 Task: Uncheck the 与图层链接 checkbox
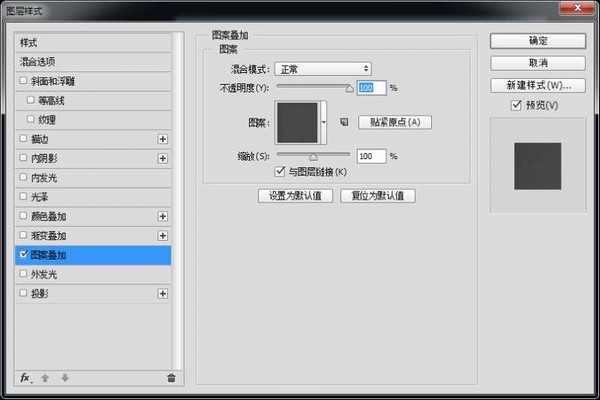point(280,172)
